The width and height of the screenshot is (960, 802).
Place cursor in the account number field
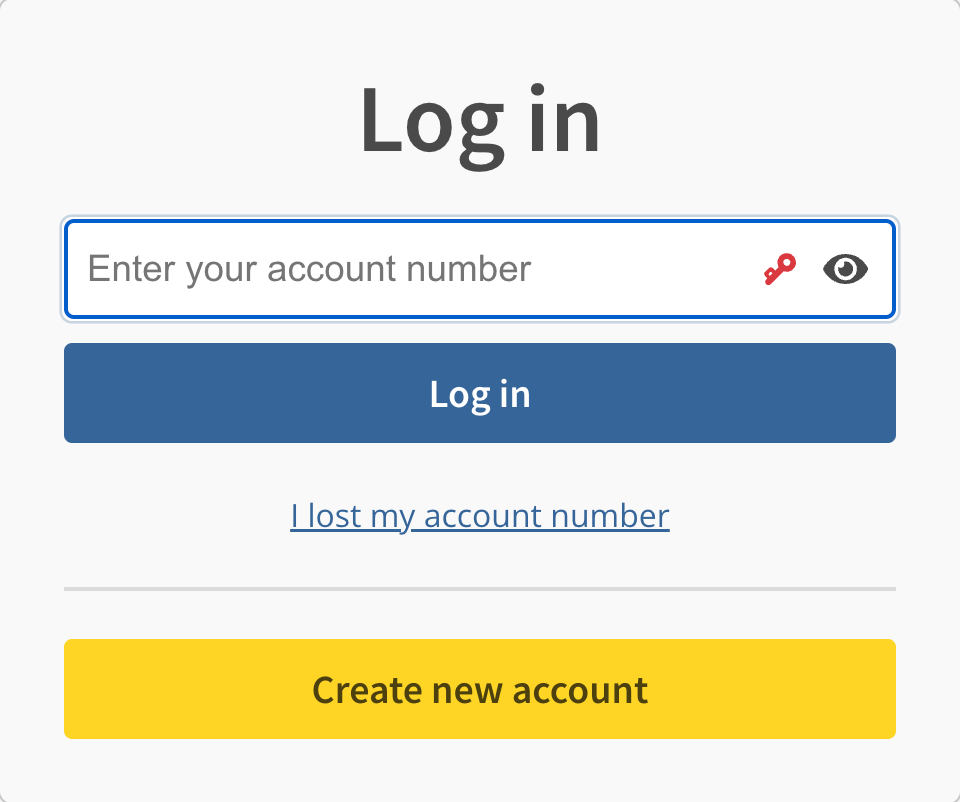pyautogui.click(x=400, y=269)
